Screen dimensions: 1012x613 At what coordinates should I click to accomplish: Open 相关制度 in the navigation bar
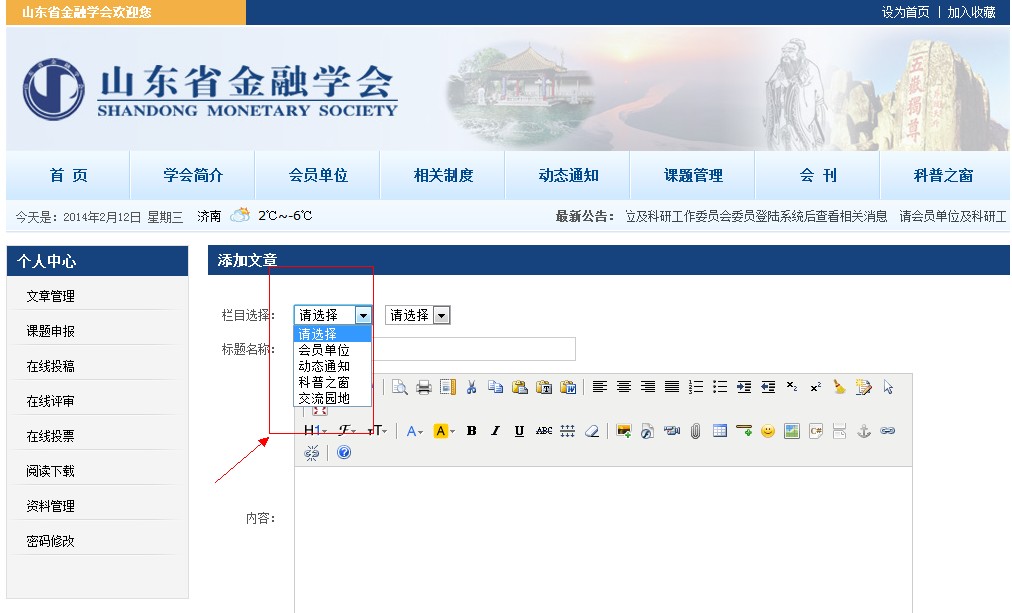[443, 176]
